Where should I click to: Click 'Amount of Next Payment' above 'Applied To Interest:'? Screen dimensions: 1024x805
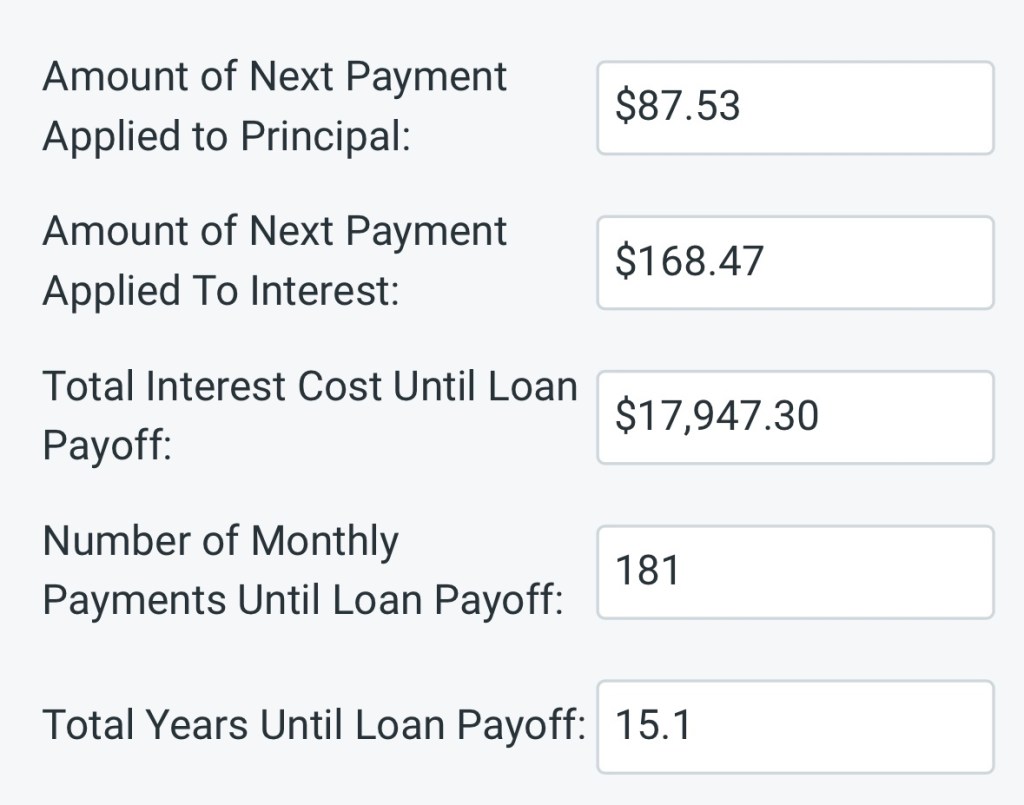tap(274, 232)
